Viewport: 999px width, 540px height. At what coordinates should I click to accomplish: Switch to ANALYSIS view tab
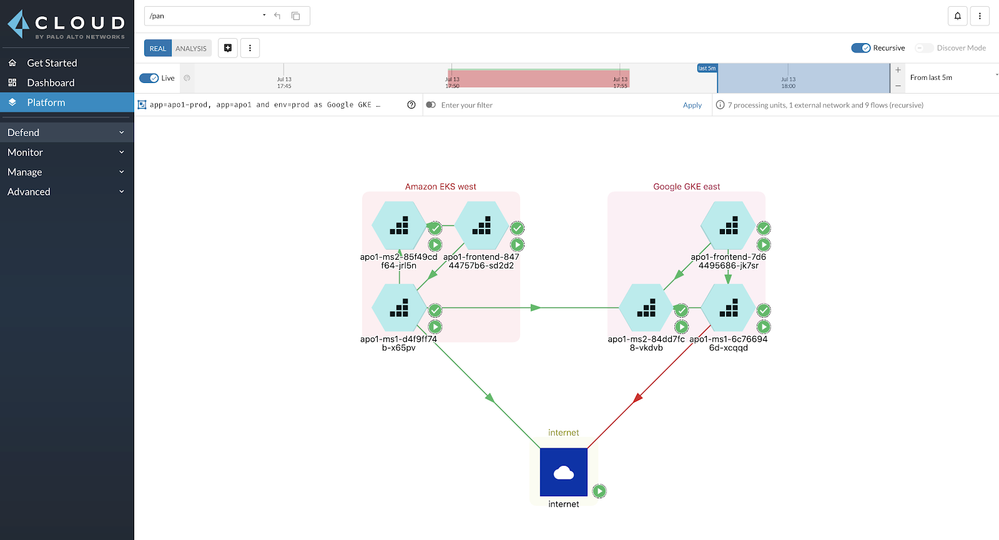point(191,48)
